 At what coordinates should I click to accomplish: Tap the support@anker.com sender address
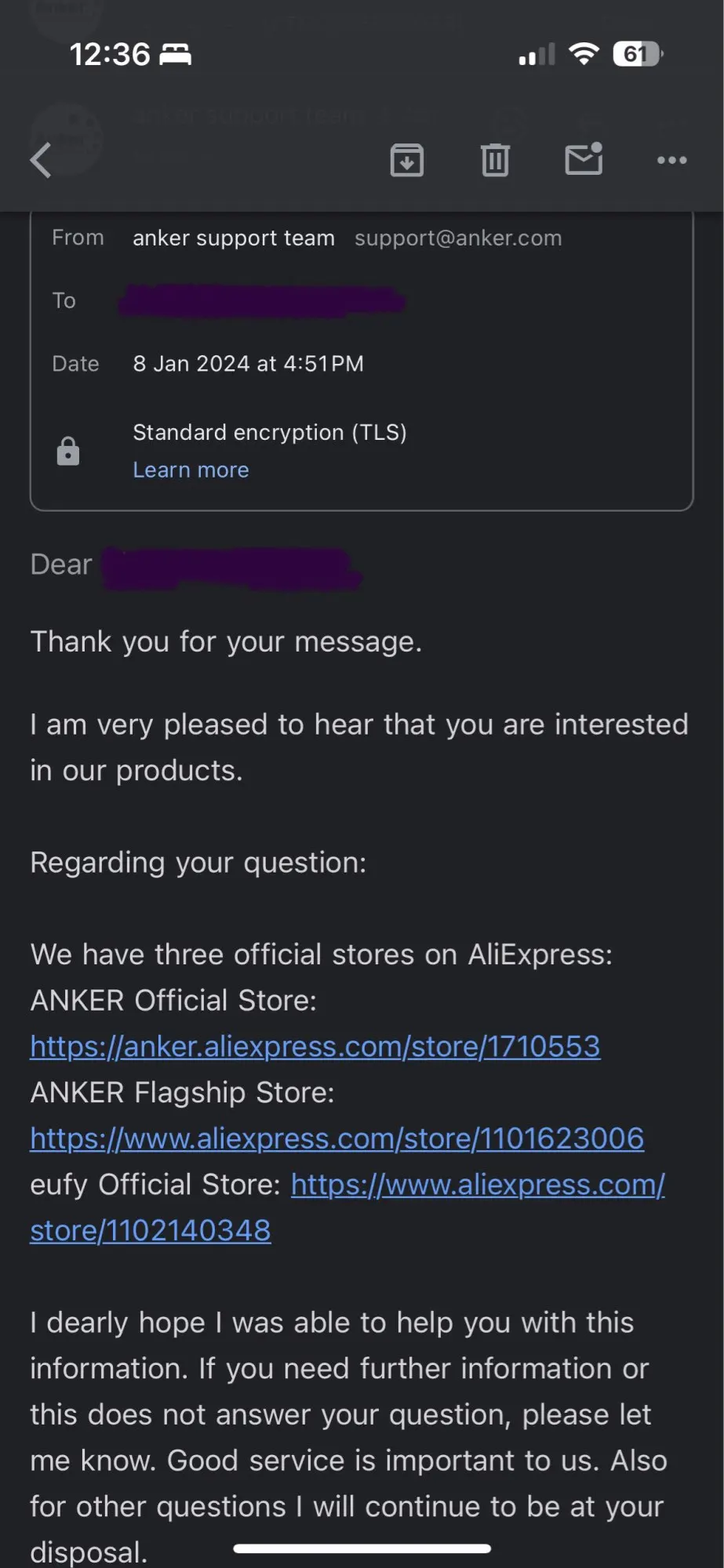(458, 238)
